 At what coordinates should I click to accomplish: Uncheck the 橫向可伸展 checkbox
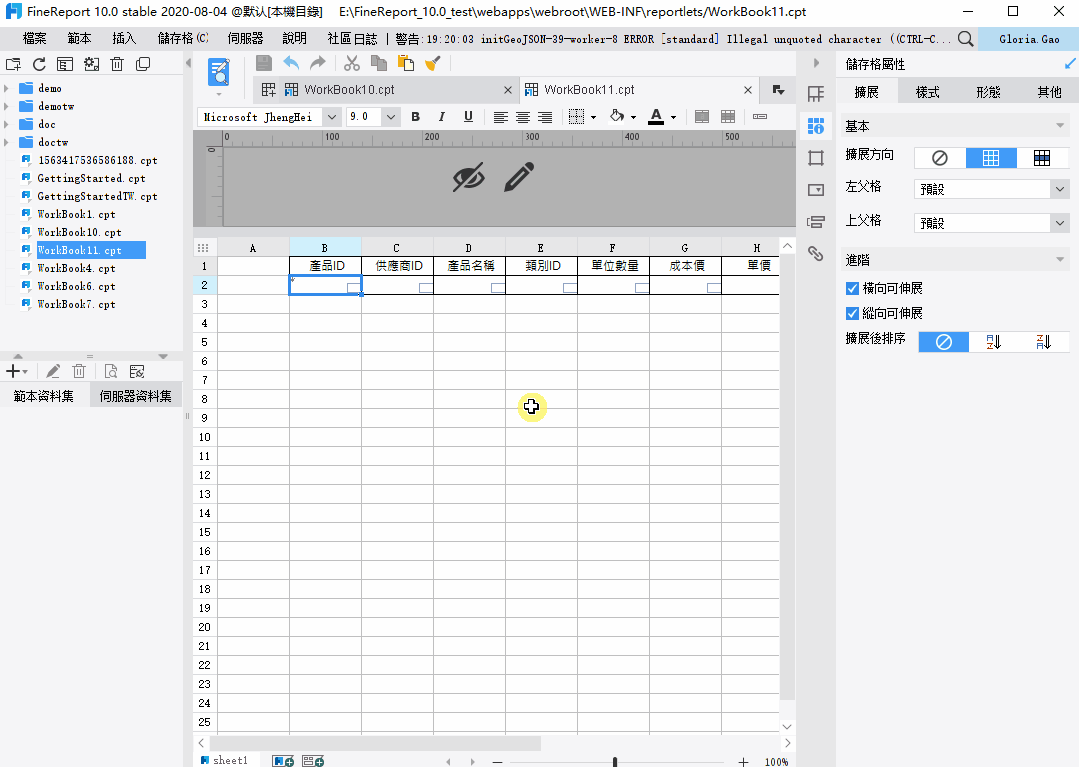(x=852, y=288)
